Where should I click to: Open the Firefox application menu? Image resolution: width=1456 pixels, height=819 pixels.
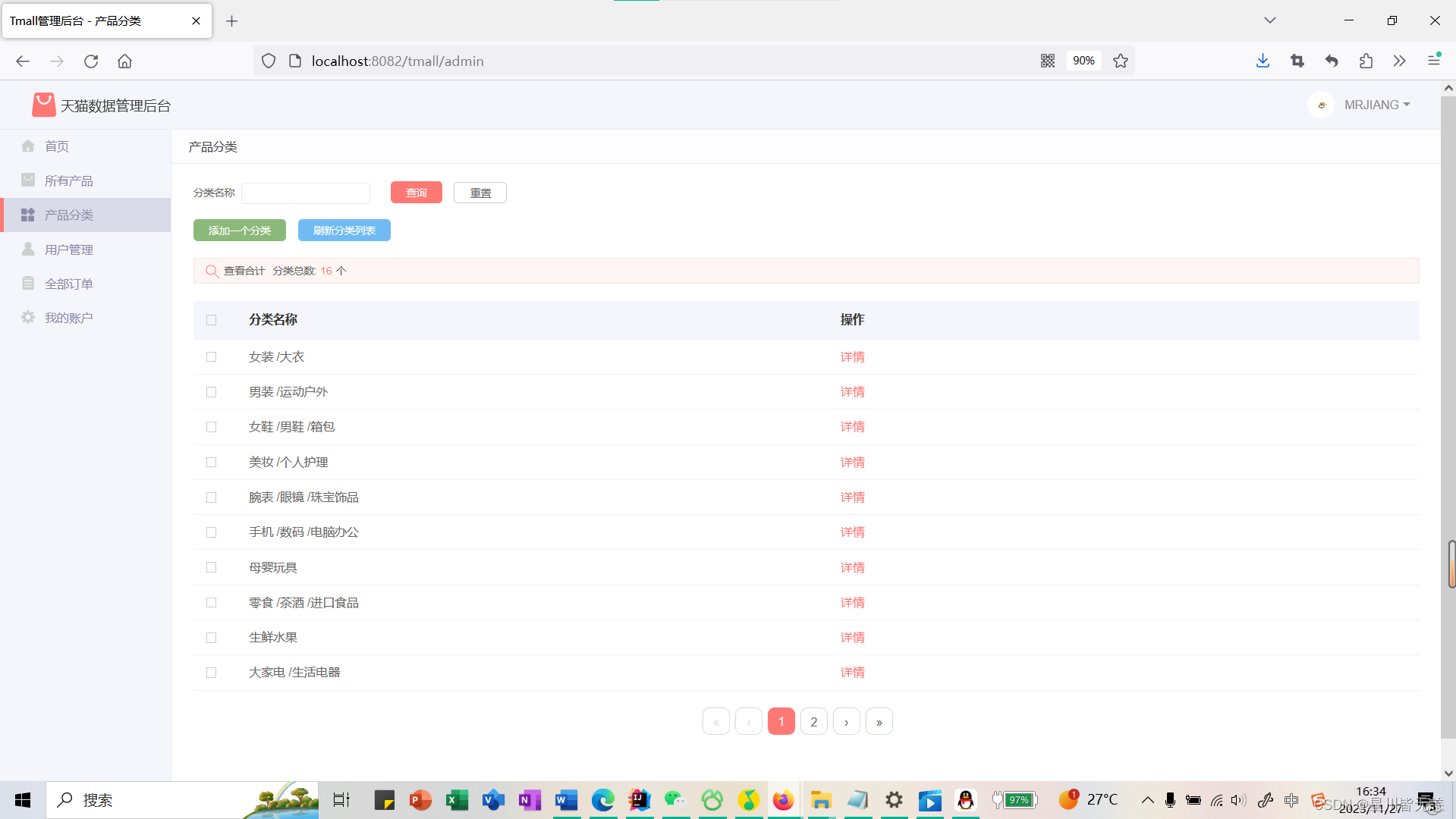[1434, 60]
